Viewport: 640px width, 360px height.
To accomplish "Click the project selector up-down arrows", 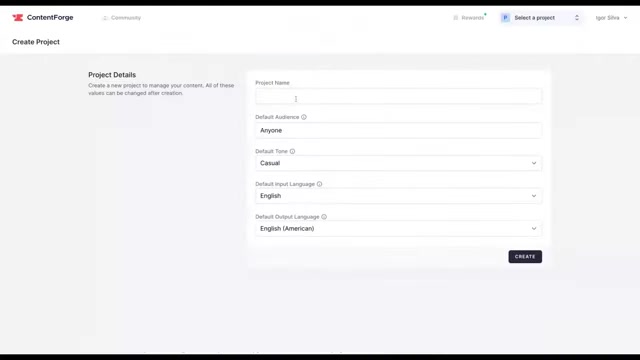I will pos(577,18).
